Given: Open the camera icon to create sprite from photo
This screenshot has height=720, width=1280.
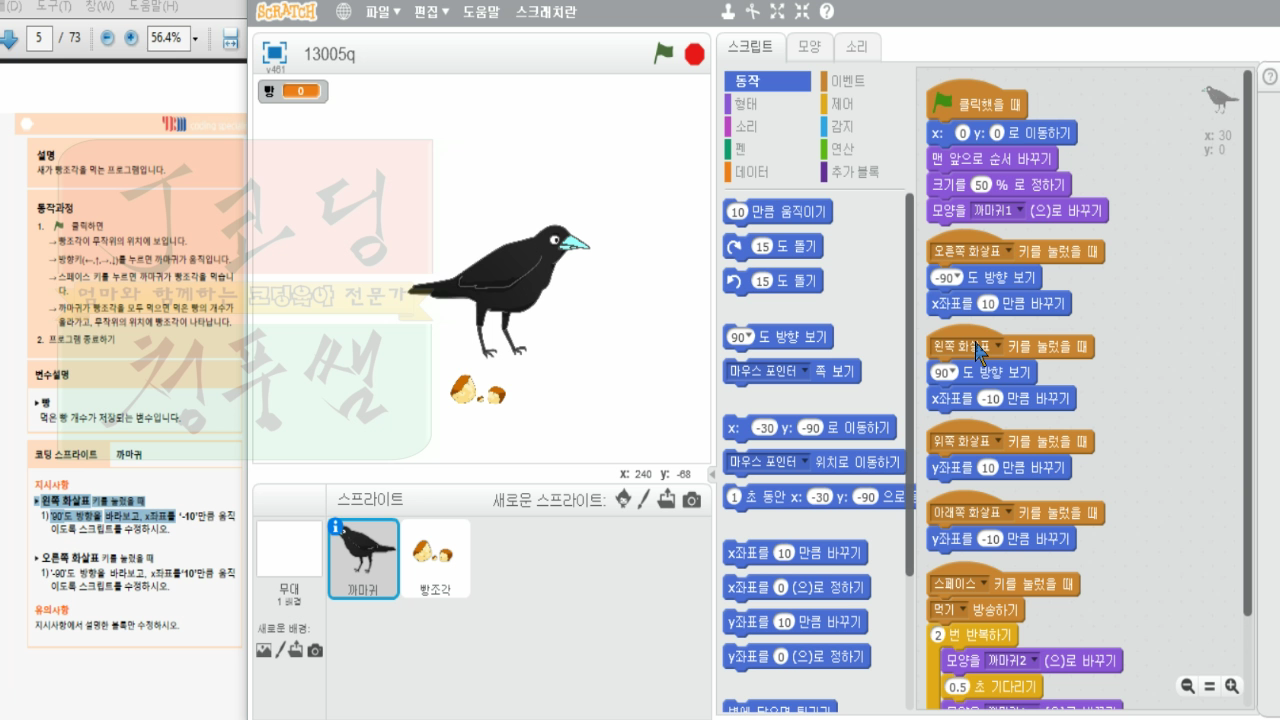Looking at the screenshot, I should click(x=690, y=500).
